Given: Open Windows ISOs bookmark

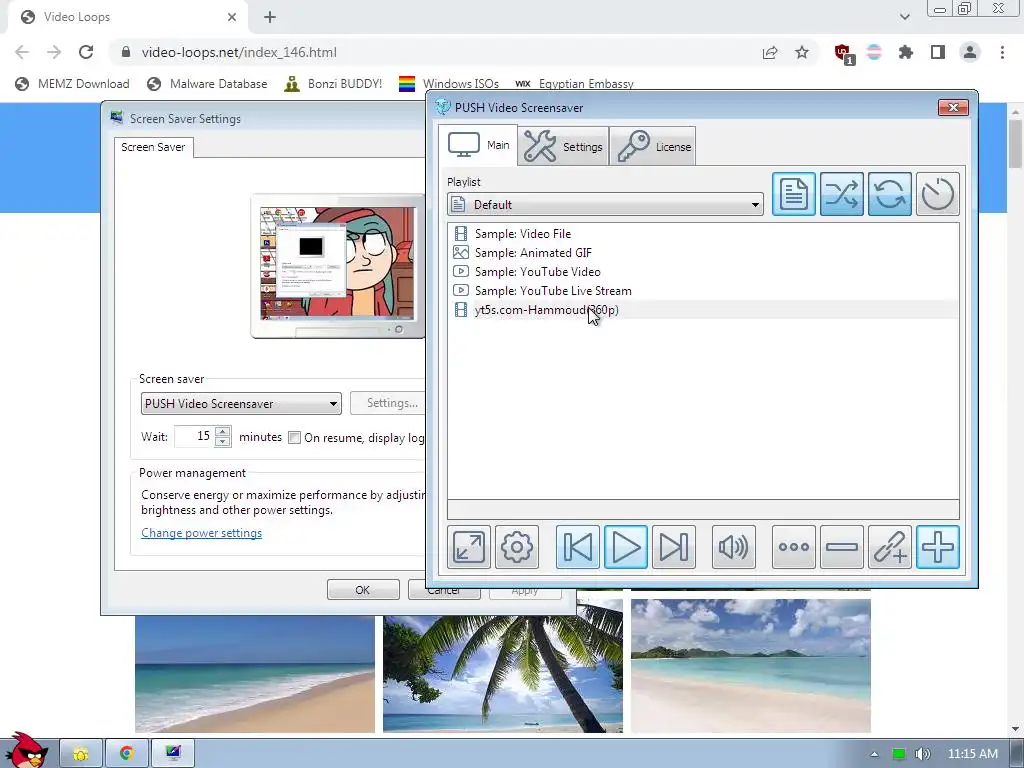Looking at the screenshot, I should click(x=449, y=84).
